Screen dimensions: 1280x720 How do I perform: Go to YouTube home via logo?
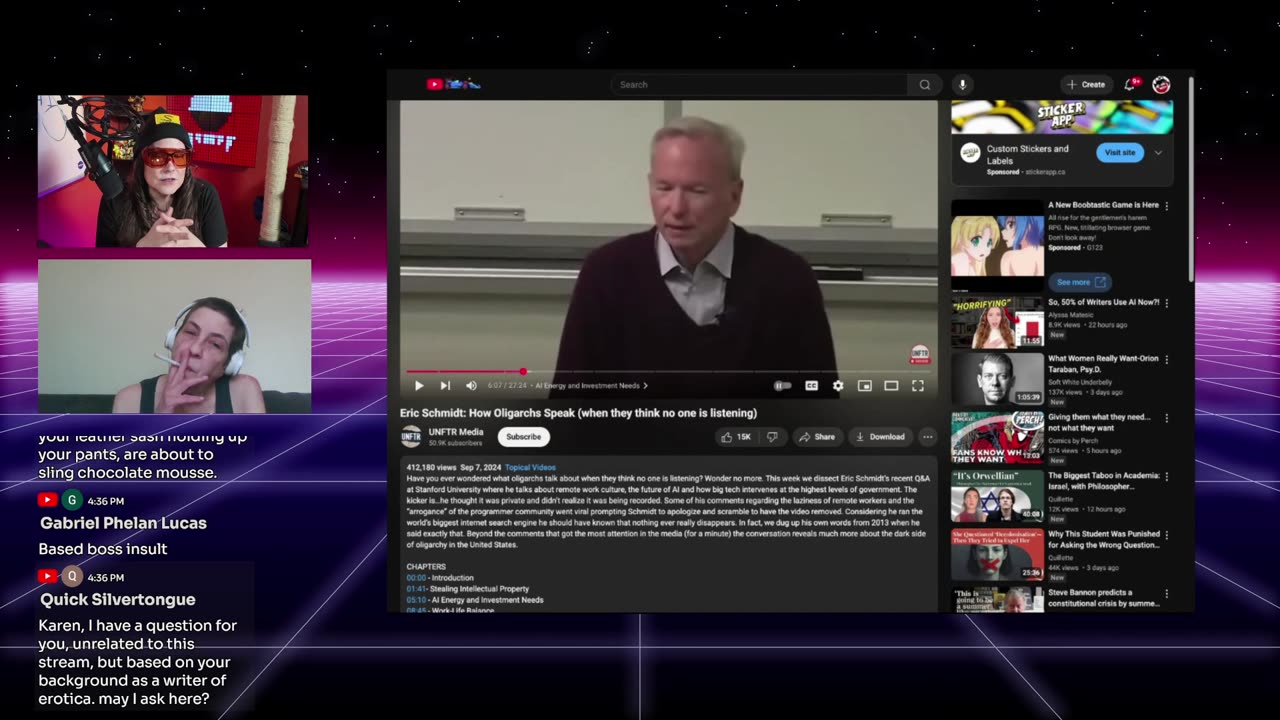click(453, 85)
